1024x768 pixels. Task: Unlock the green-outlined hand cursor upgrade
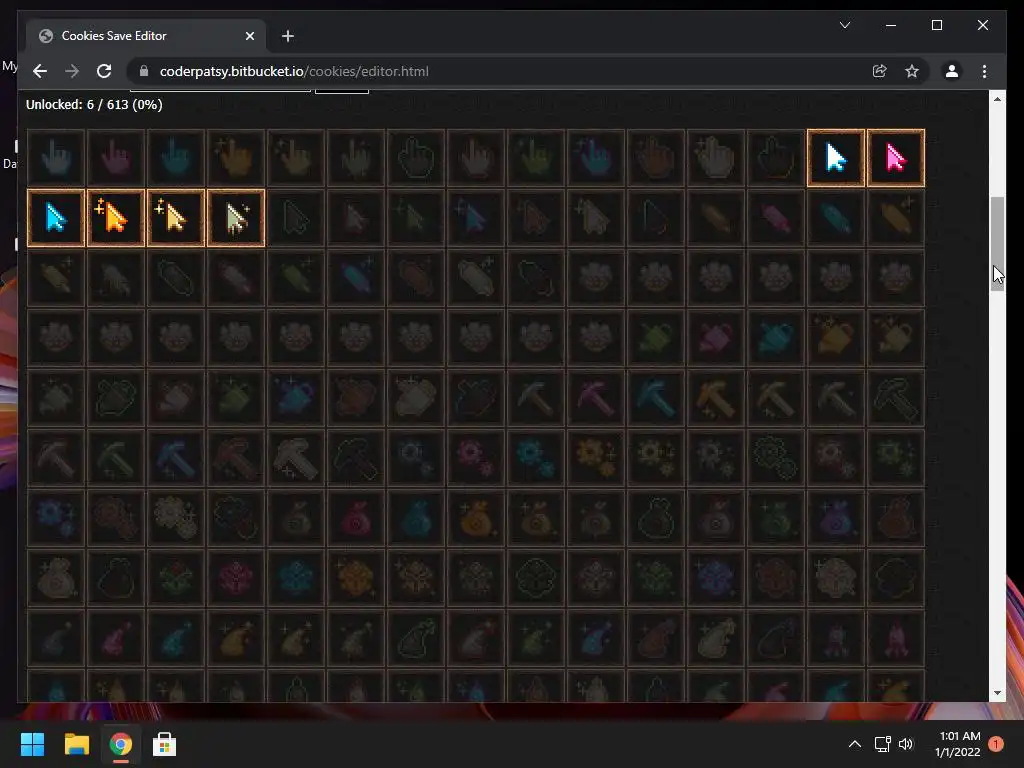[416, 158]
